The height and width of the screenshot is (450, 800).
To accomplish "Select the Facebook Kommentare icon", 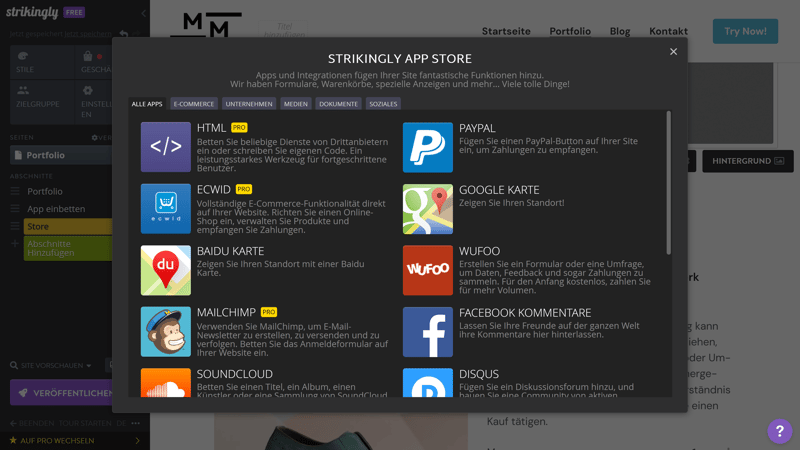I will tap(427, 331).
